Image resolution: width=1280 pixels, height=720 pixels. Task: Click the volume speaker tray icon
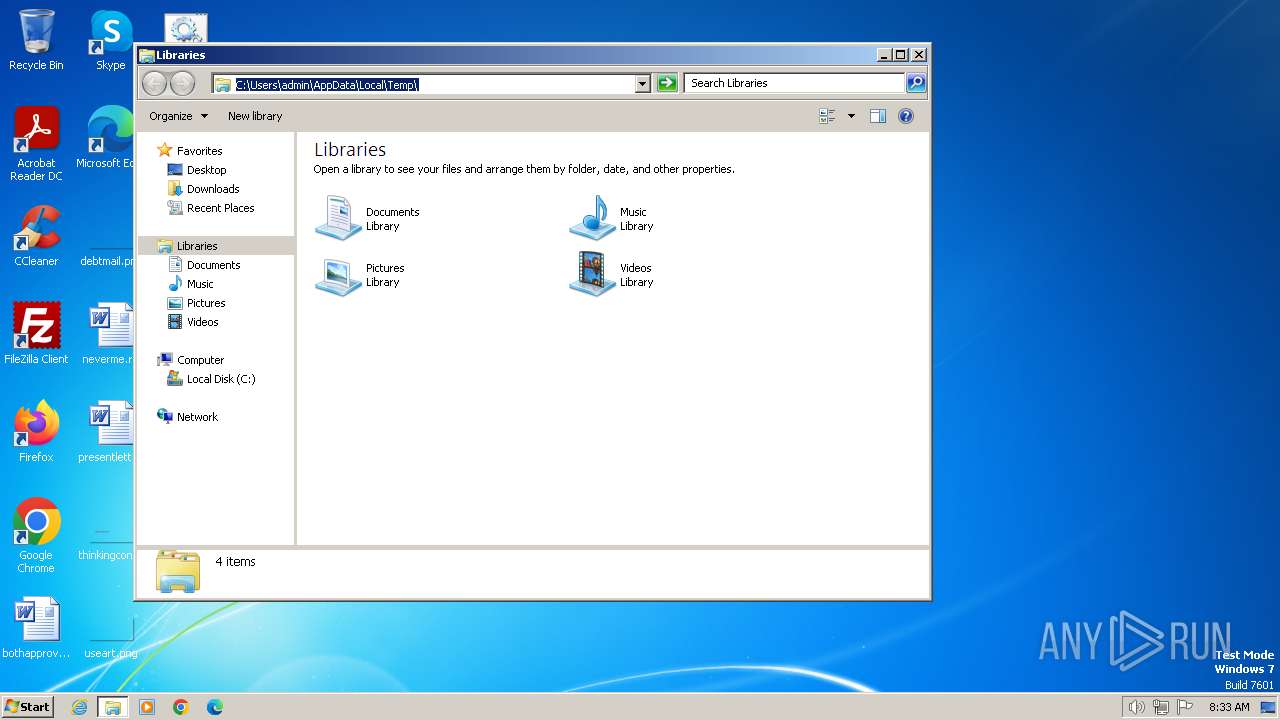1136,707
